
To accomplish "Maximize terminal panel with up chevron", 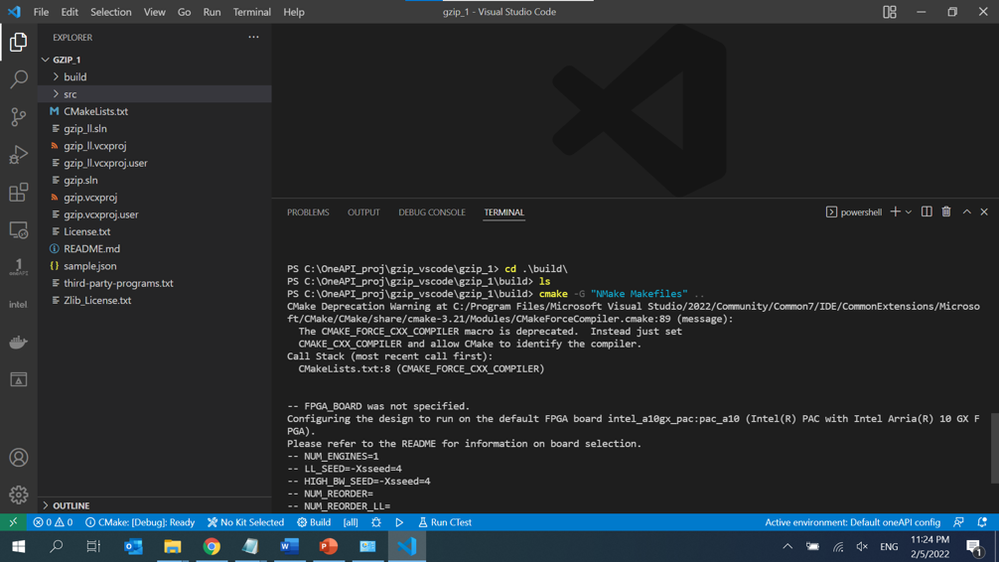I will (966, 212).
